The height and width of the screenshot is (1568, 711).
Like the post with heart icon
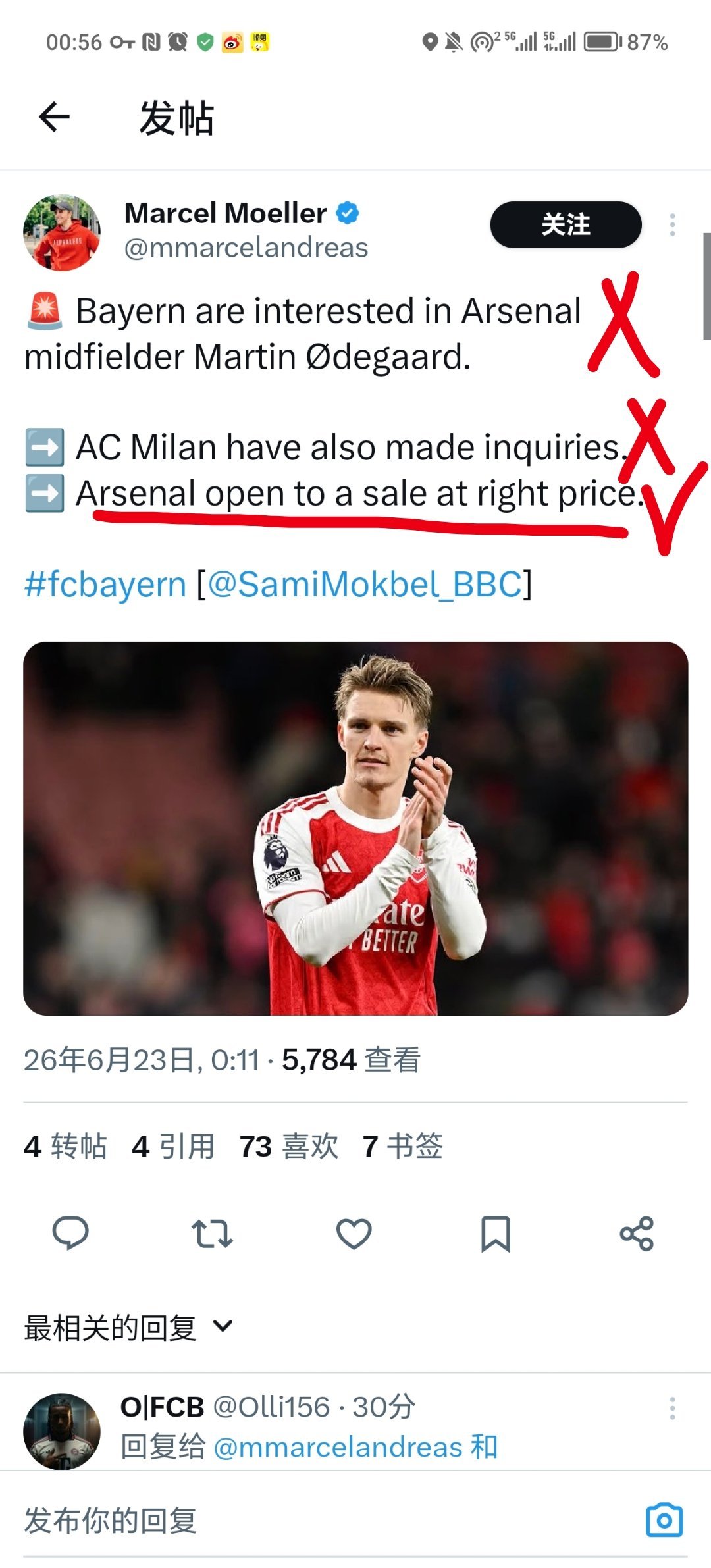click(354, 1234)
